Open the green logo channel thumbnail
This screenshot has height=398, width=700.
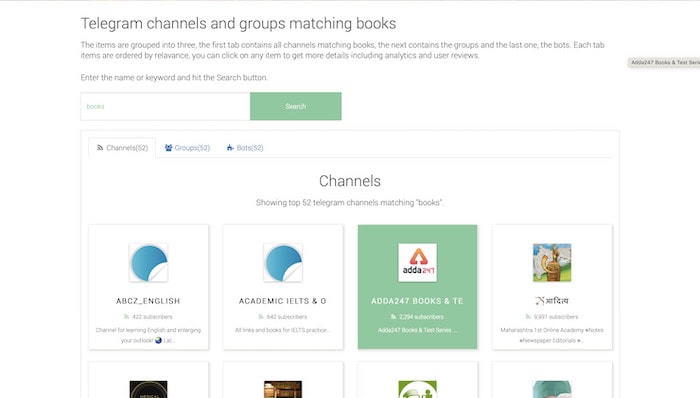tap(417, 390)
